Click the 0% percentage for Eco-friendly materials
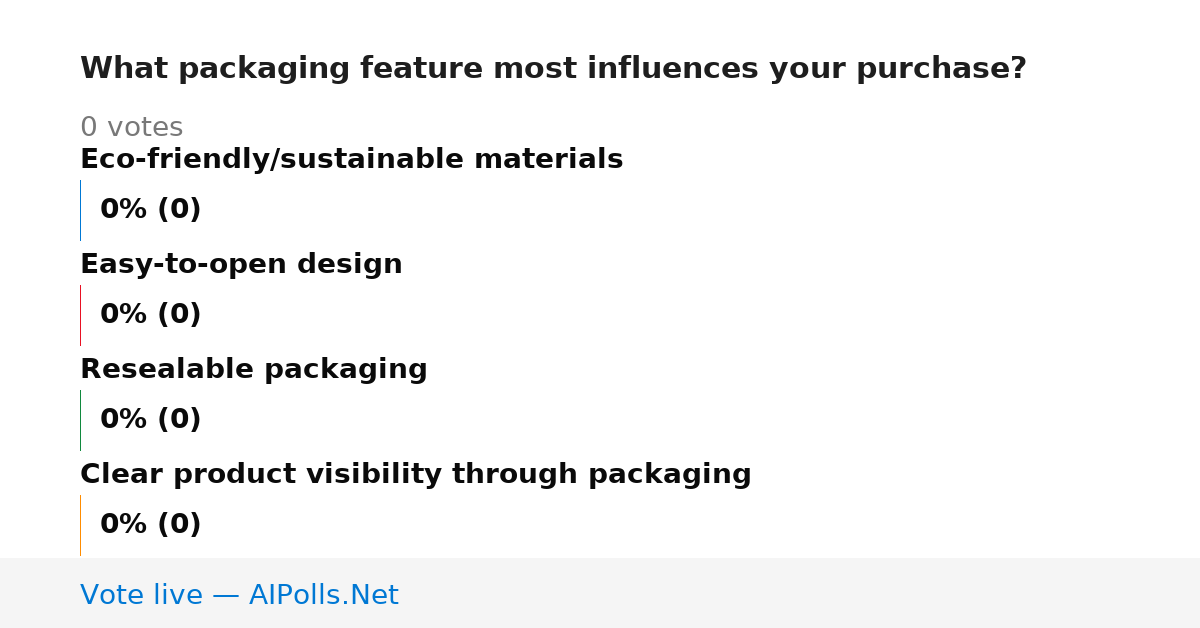This screenshot has height=628, width=1200. tap(124, 210)
